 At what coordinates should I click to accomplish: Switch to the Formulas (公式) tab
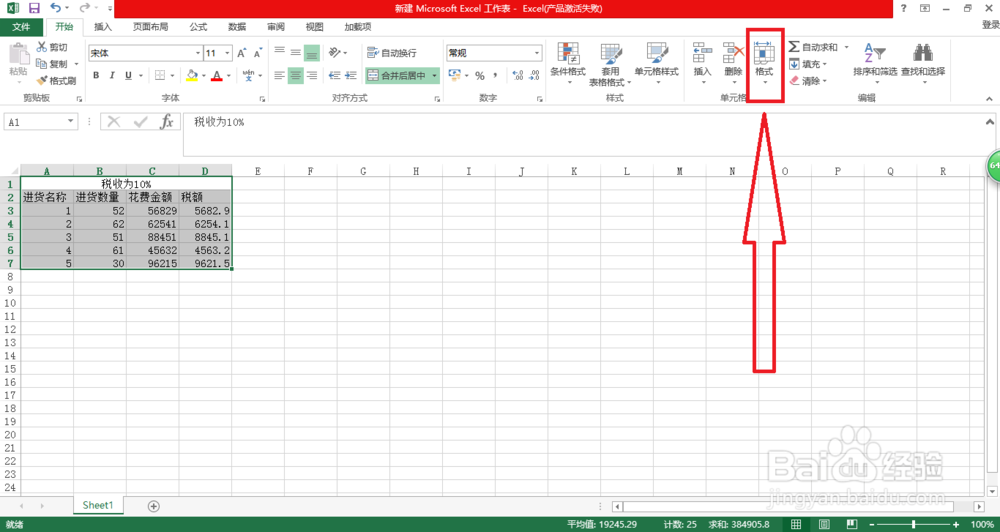[x=198, y=27]
